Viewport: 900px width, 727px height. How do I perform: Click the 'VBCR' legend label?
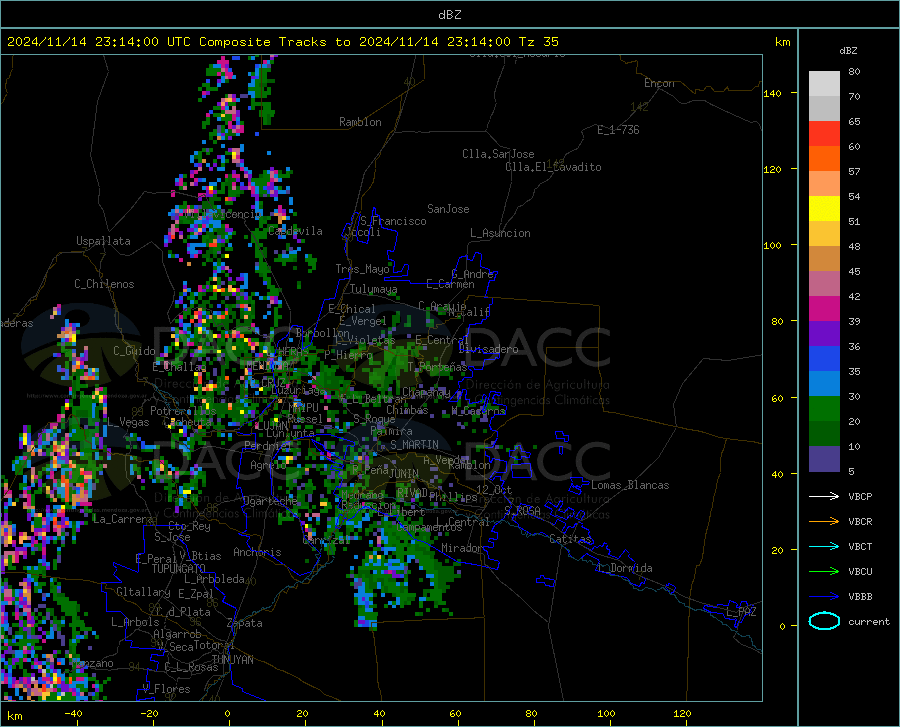pos(860,522)
